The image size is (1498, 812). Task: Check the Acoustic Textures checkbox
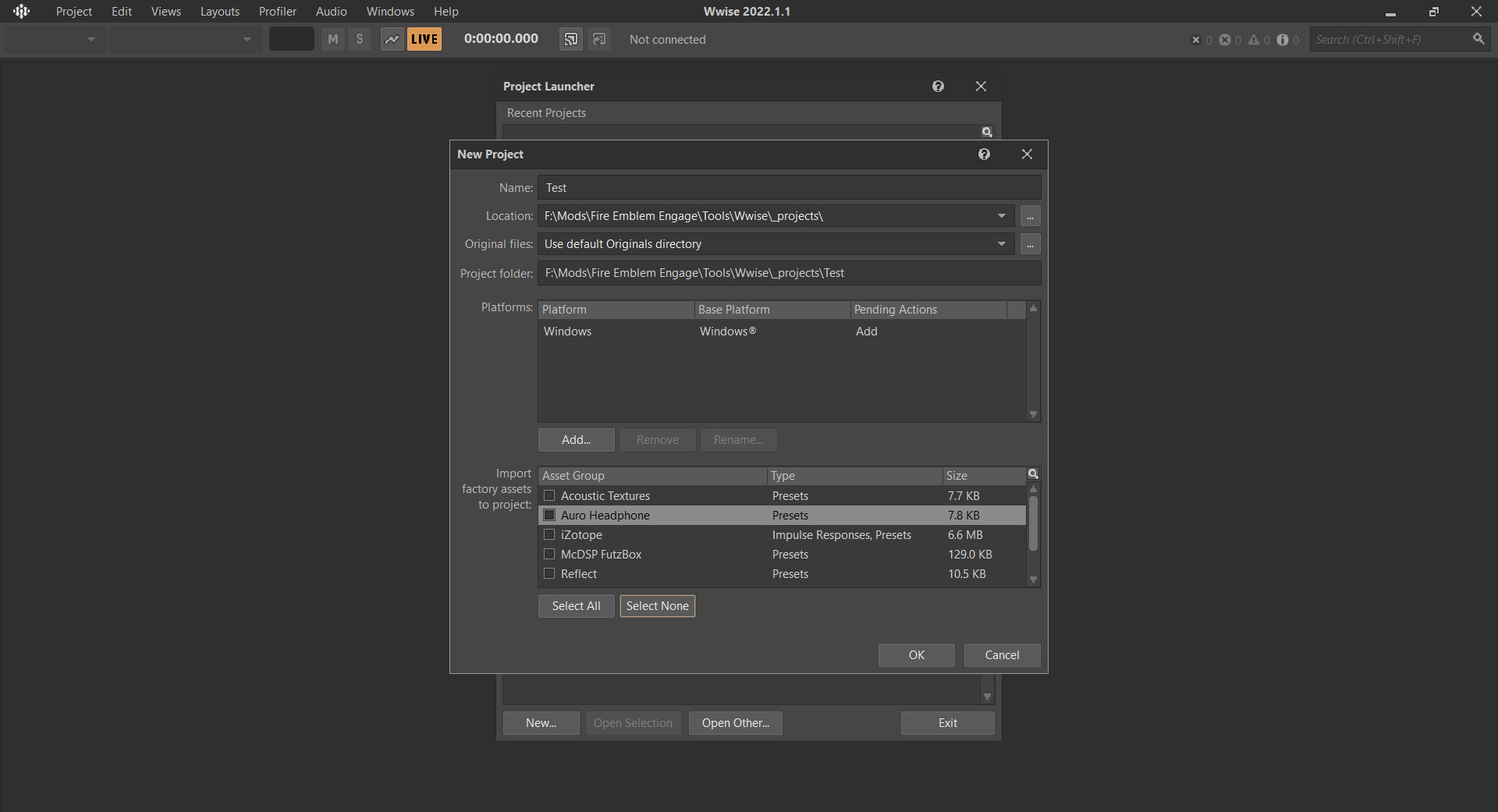click(x=549, y=496)
